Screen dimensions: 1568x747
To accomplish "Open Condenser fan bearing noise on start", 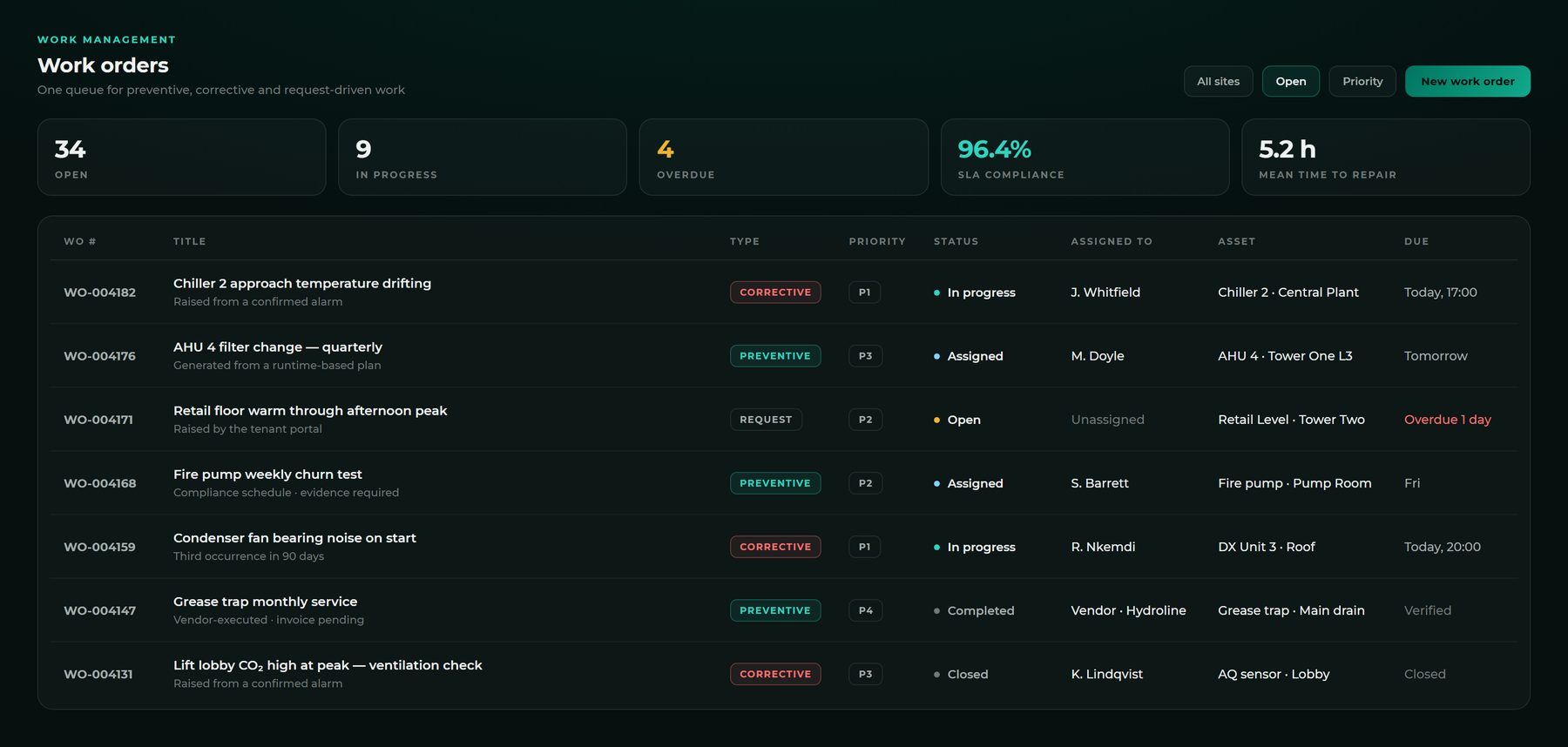I will [294, 537].
